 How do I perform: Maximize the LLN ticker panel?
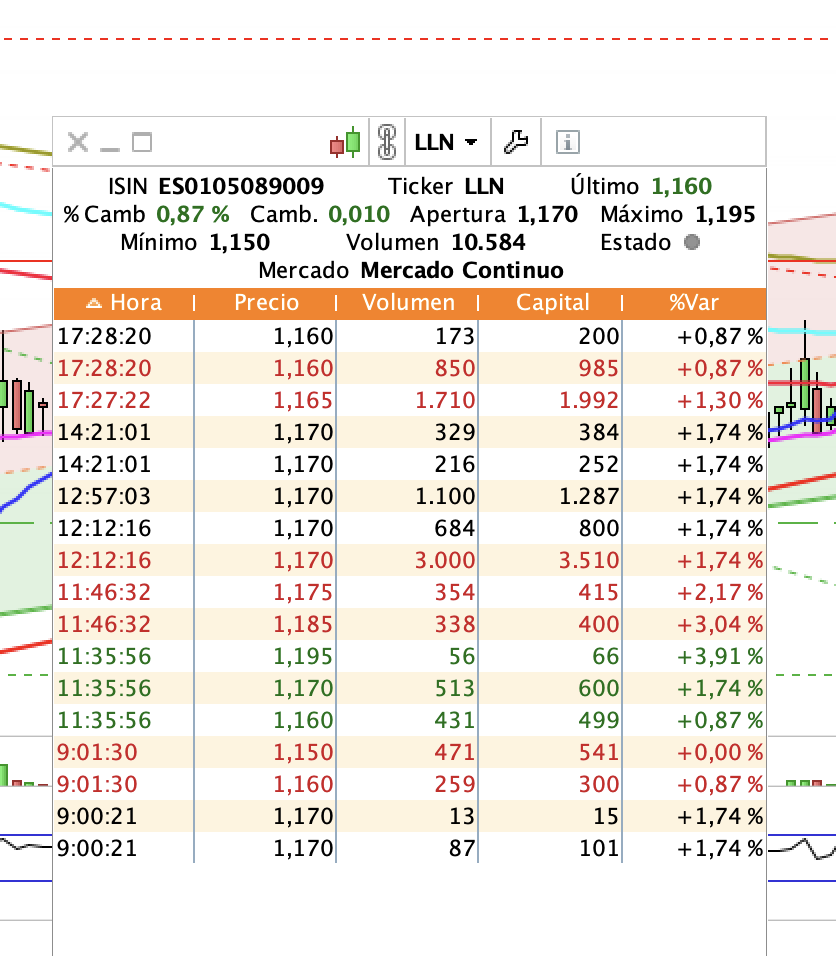pos(142,142)
